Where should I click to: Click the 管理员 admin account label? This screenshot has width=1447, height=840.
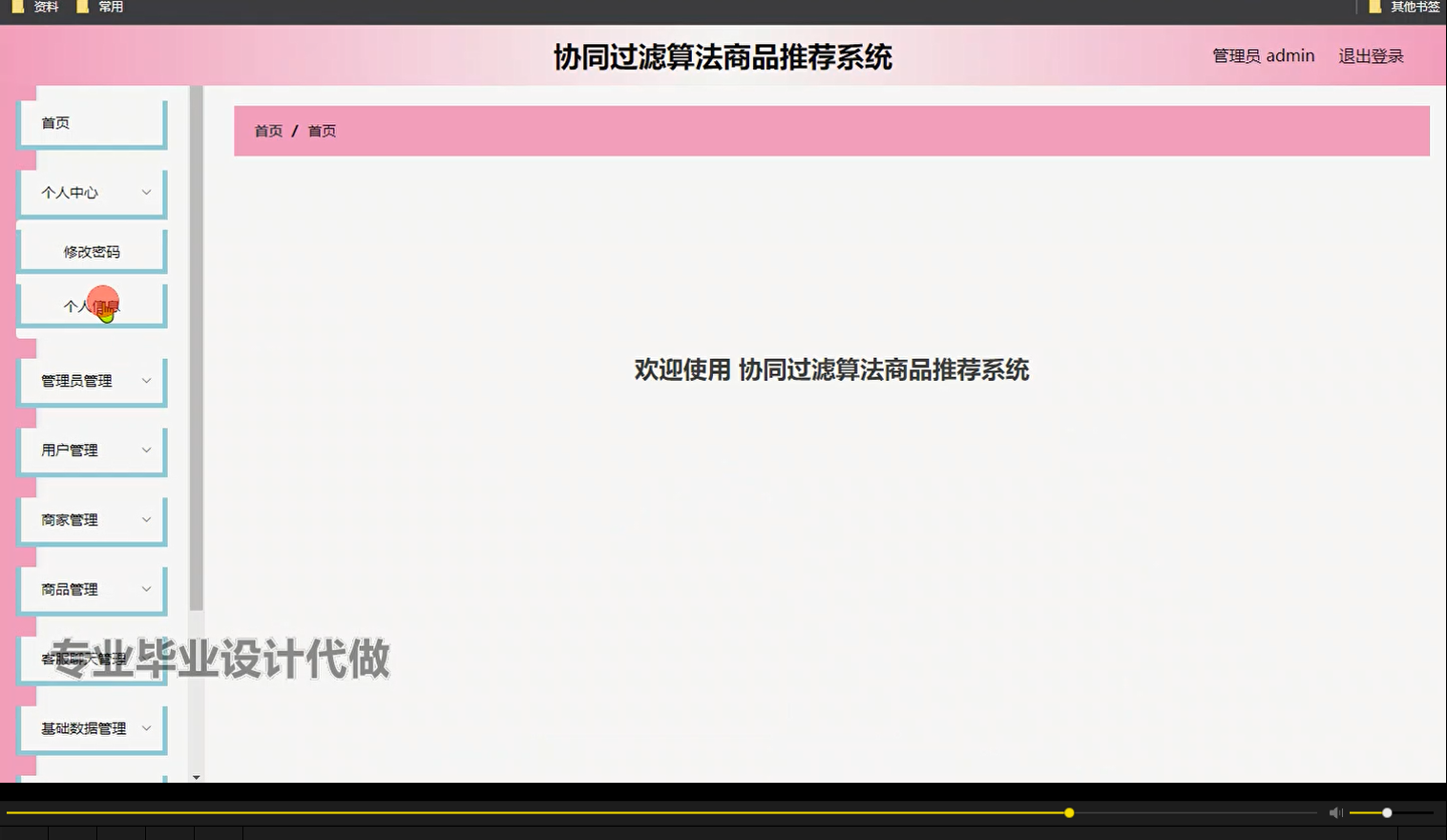pos(1262,55)
